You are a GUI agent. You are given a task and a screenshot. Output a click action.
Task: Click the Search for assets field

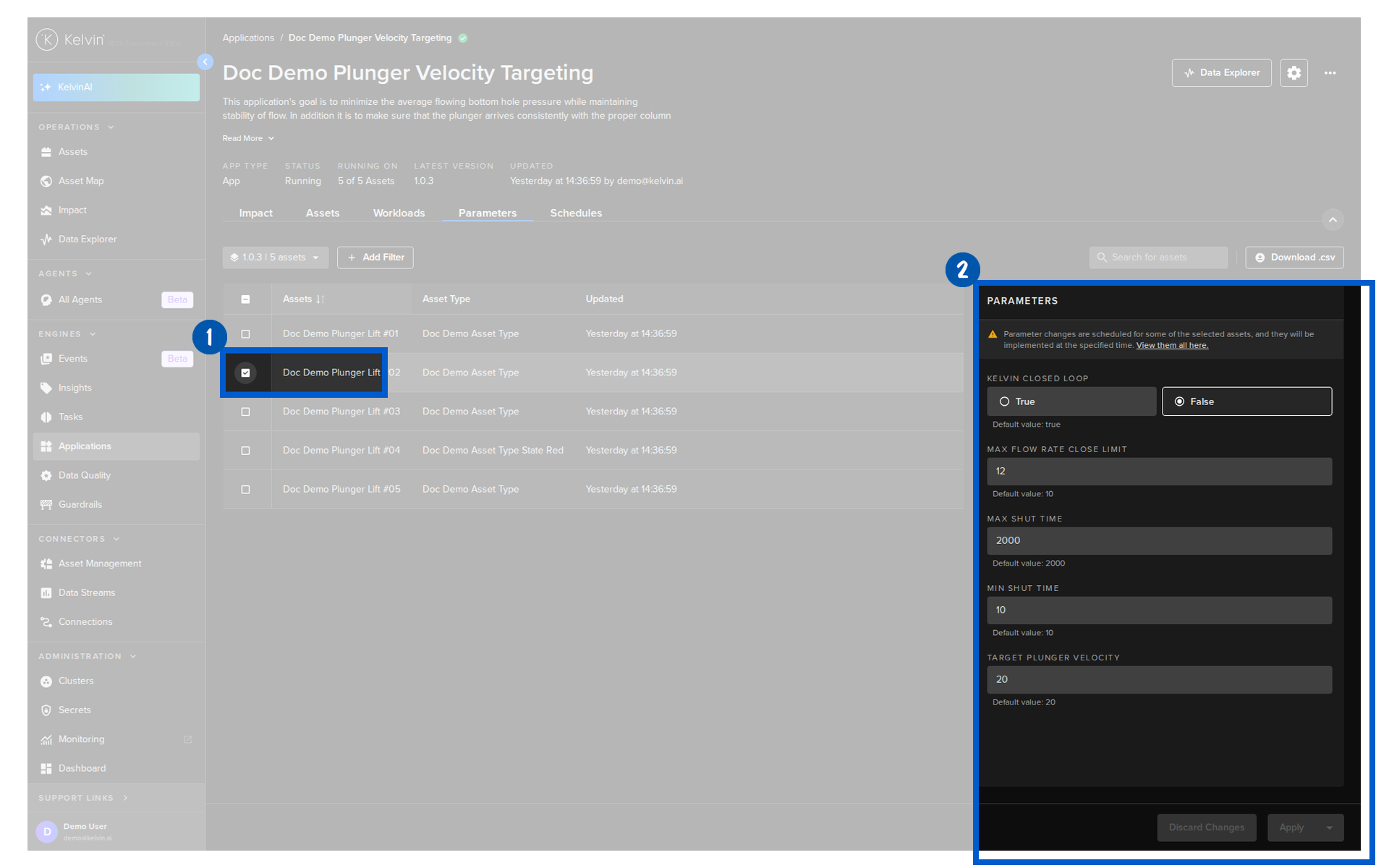click(x=1158, y=258)
